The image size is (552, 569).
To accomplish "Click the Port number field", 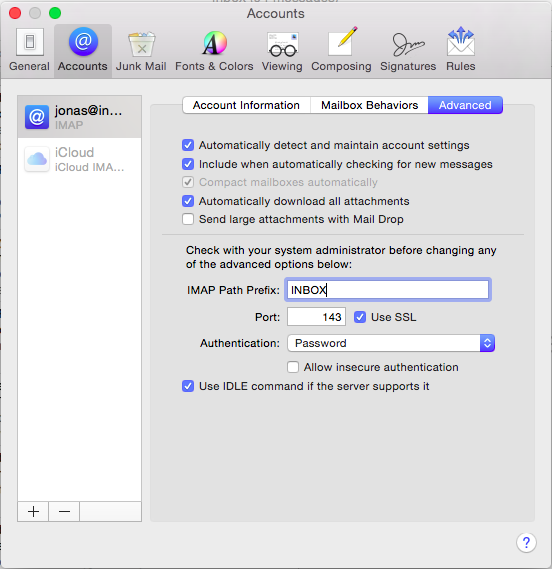I will (x=316, y=317).
